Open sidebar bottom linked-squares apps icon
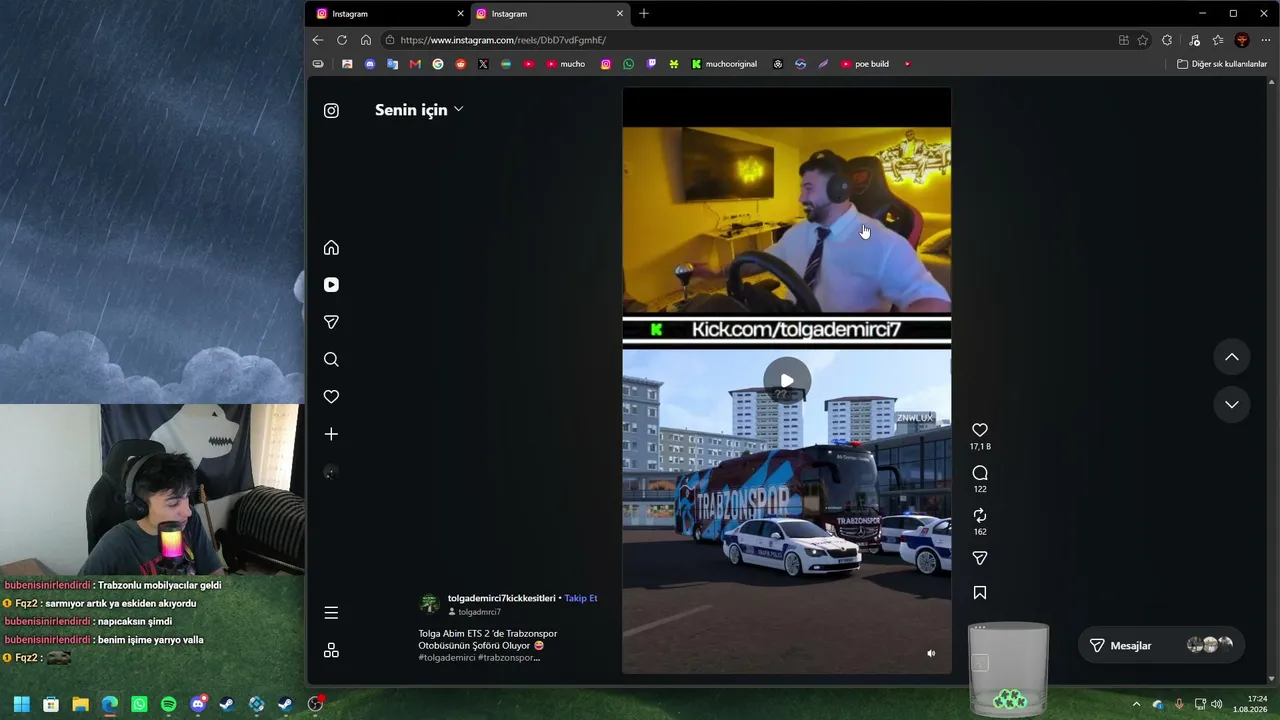This screenshot has width=1280, height=720. [x=331, y=651]
